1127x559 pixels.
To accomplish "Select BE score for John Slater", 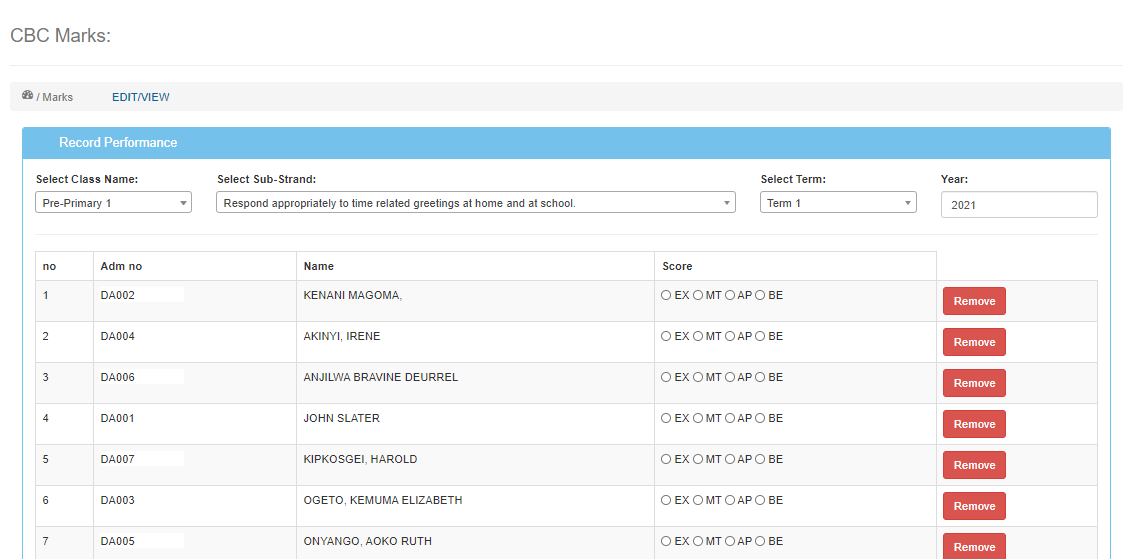I will click(761, 418).
